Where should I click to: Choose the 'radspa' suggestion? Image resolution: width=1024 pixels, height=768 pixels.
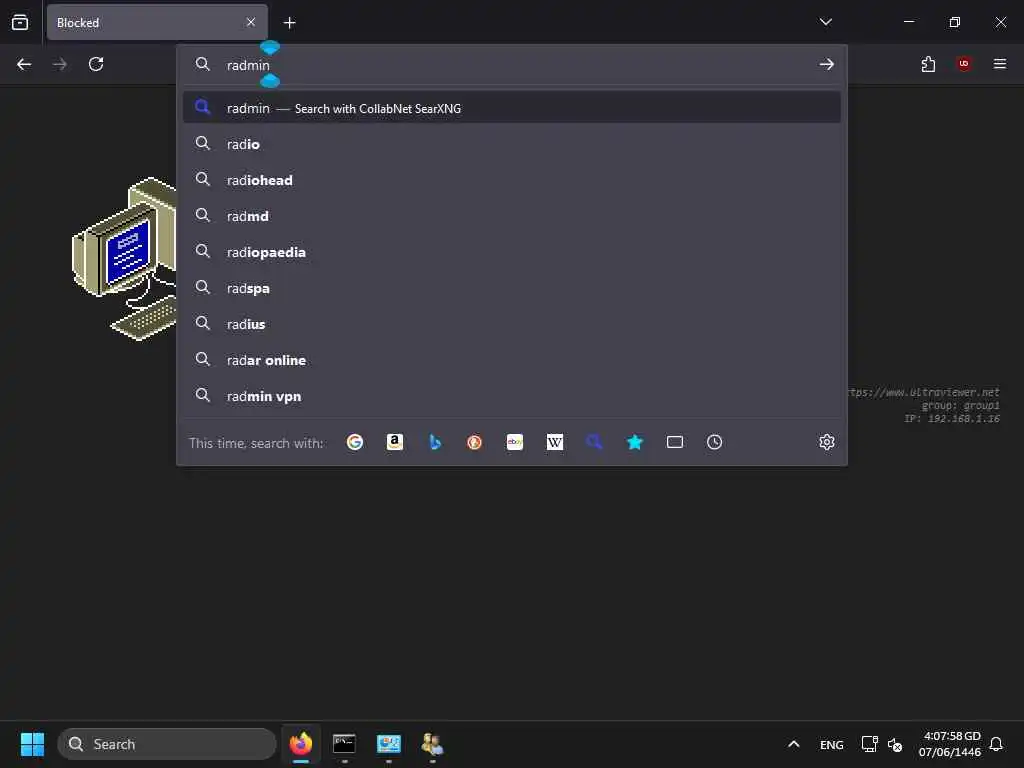tap(512, 288)
